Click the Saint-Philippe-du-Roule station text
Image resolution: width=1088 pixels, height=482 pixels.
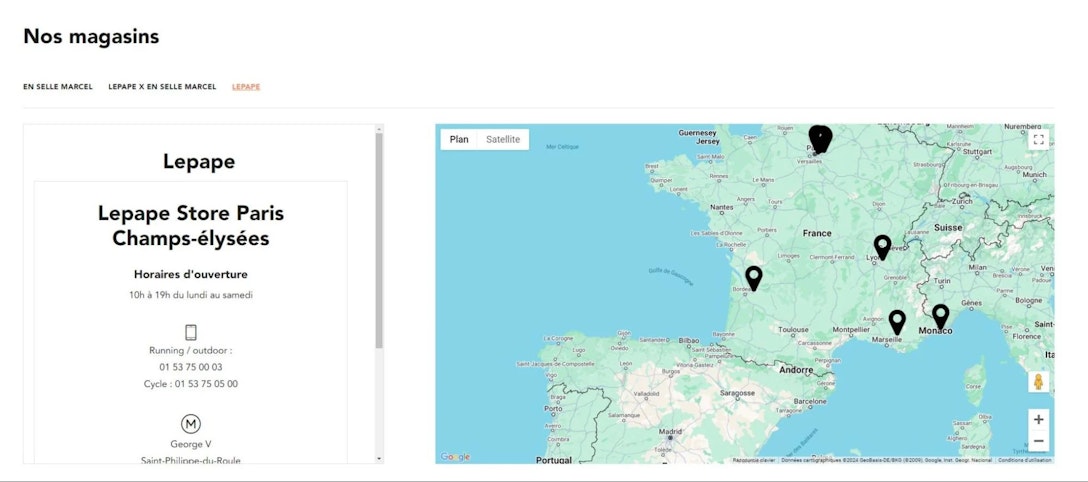pos(191,461)
